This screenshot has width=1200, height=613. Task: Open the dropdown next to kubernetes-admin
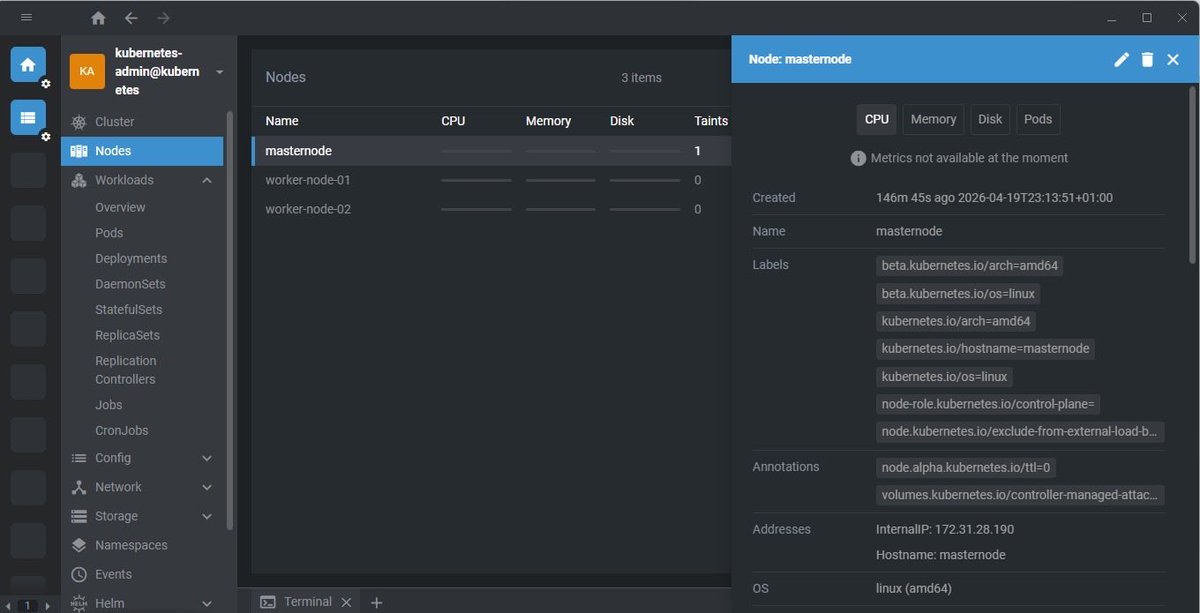click(x=219, y=71)
